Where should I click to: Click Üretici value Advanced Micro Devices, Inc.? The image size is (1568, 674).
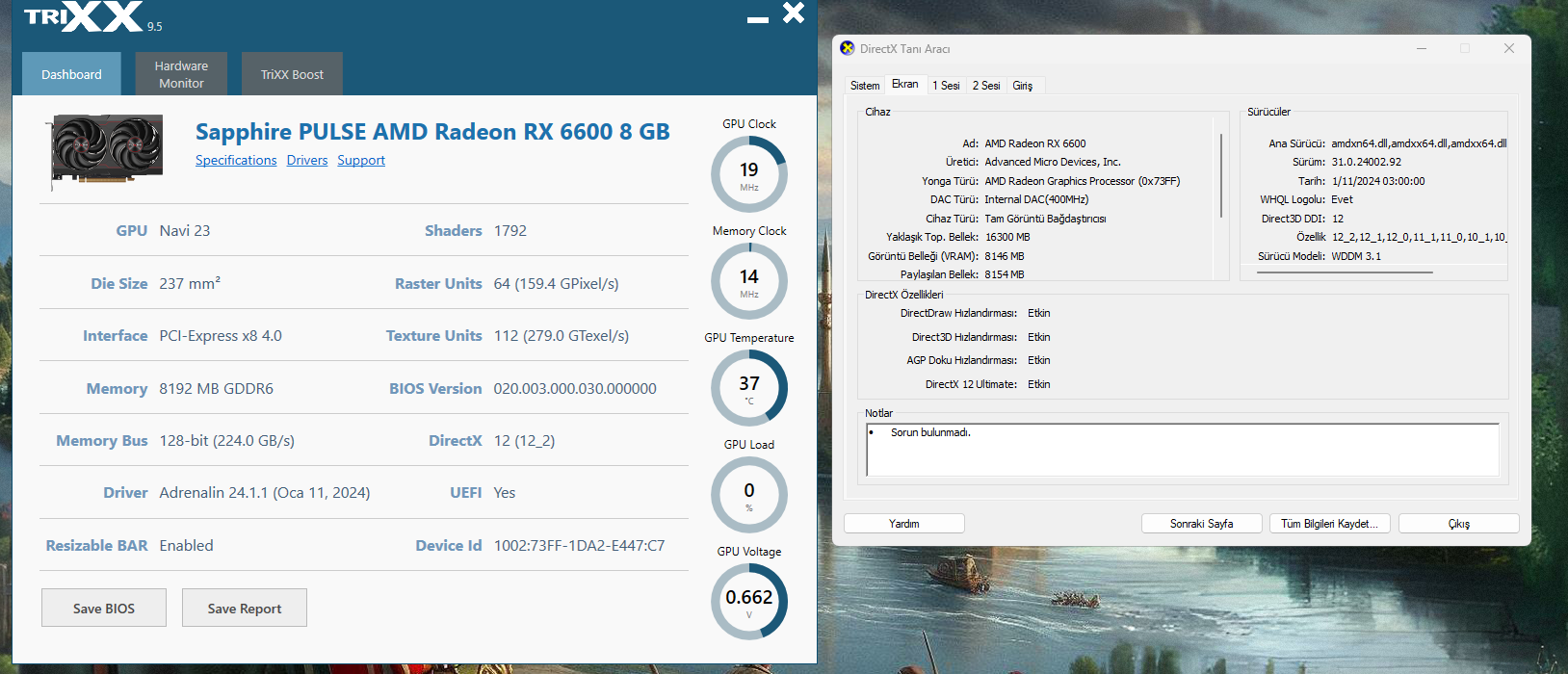[1053, 162]
